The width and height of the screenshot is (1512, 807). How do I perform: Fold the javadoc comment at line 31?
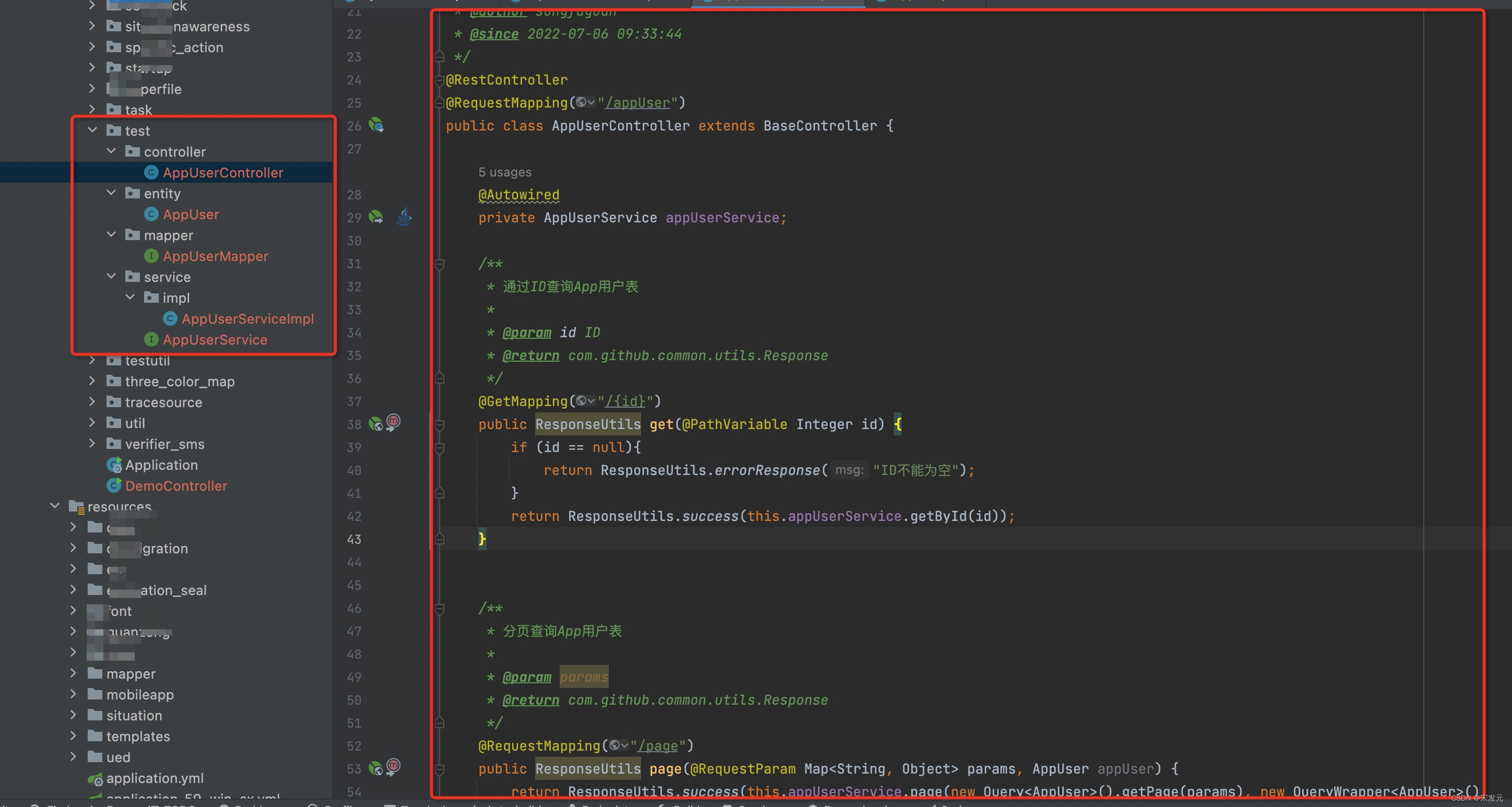pos(440,264)
